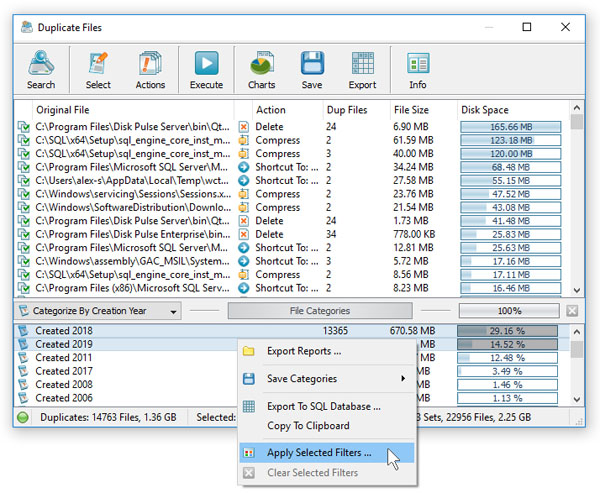The width and height of the screenshot is (600, 493).
Task: Select the Created 2019 category row
Action: click(293, 344)
